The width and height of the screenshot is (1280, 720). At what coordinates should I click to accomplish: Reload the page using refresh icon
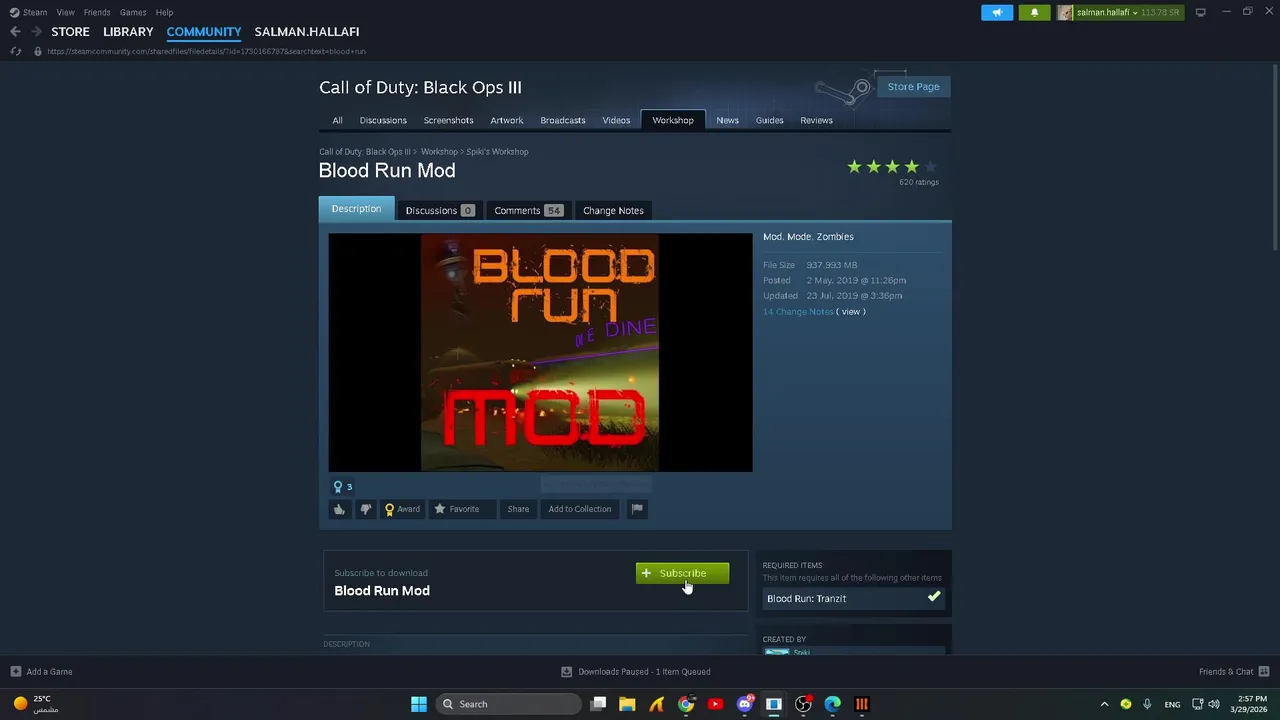(x=16, y=51)
